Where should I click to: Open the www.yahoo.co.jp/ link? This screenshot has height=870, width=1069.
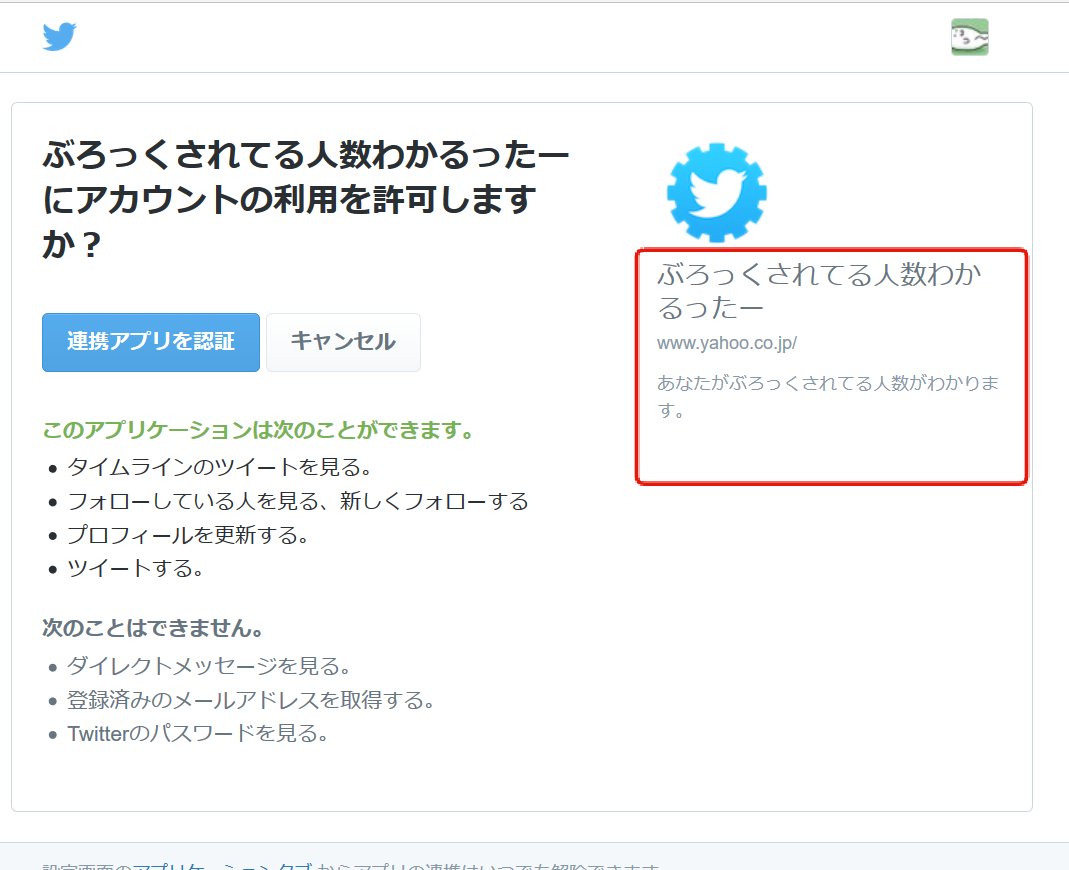[727, 343]
